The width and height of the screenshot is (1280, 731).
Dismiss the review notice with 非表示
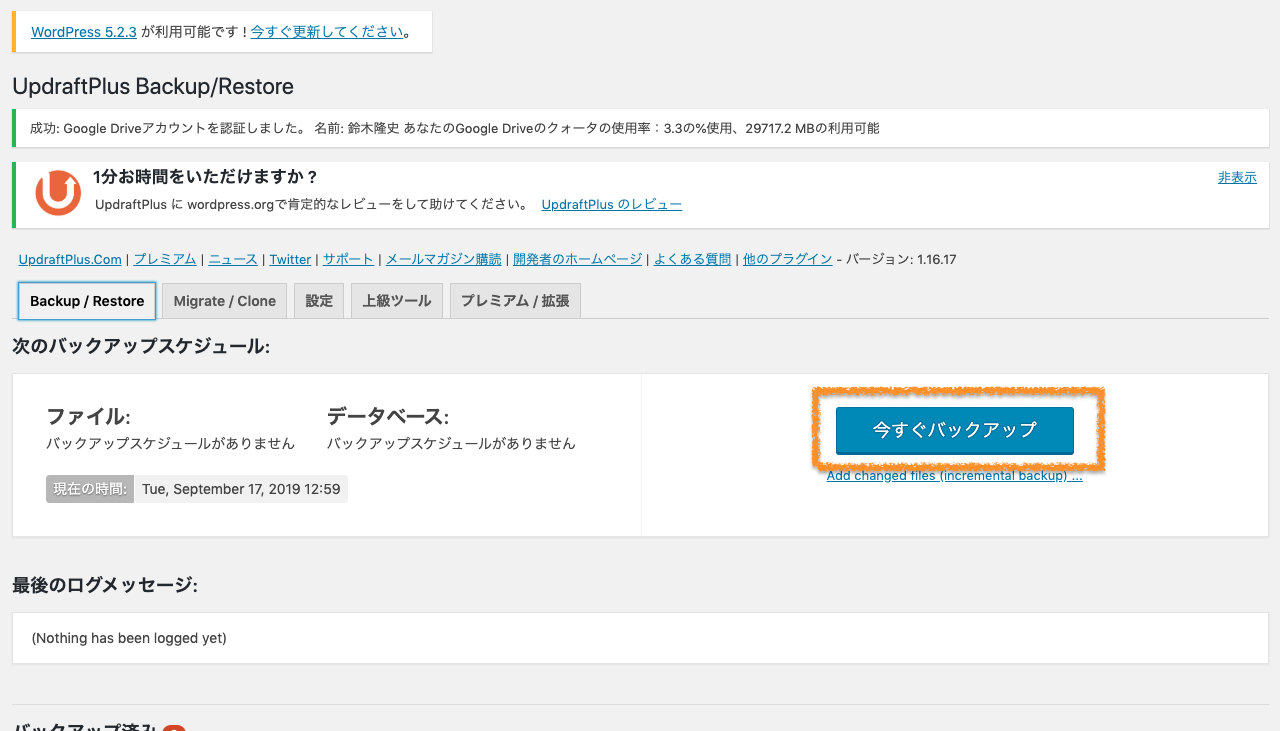click(1237, 178)
